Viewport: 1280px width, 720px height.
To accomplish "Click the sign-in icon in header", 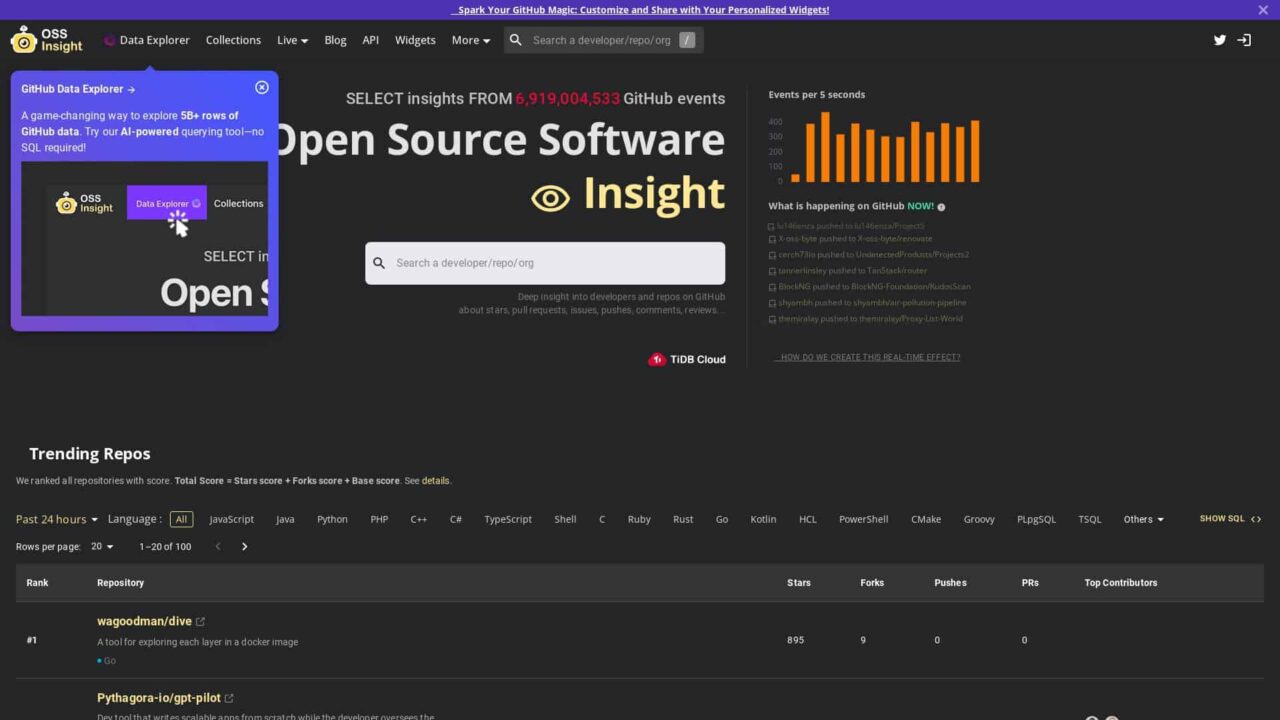I will click(1244, 40).
